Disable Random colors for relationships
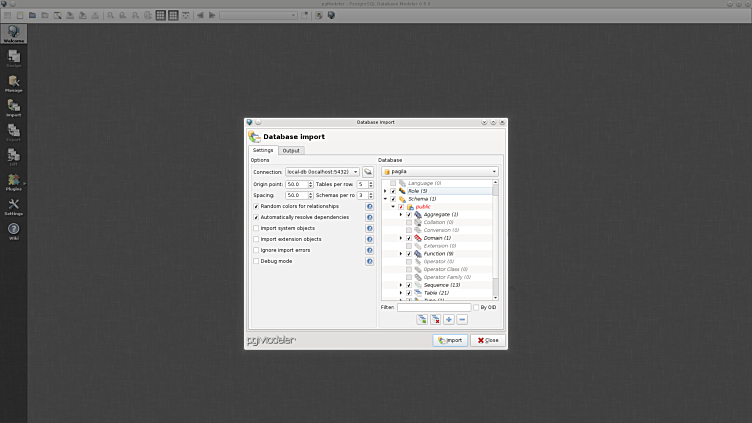The height and width of the screenshot is (423, 752). point(256,206)
